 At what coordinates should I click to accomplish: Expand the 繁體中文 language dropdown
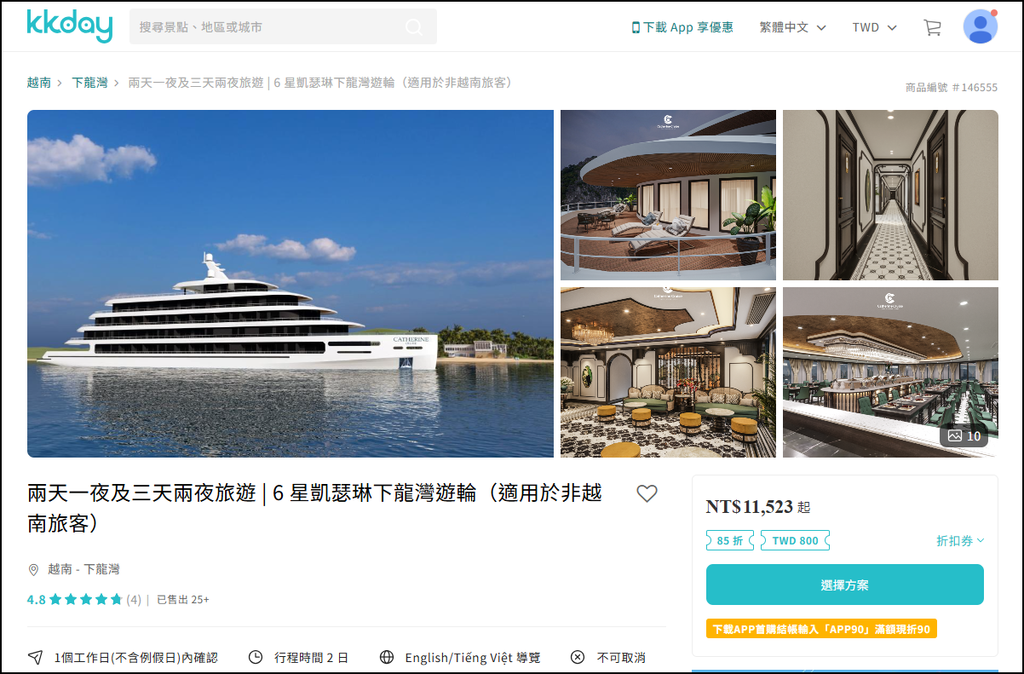click(x=792, y=27)
